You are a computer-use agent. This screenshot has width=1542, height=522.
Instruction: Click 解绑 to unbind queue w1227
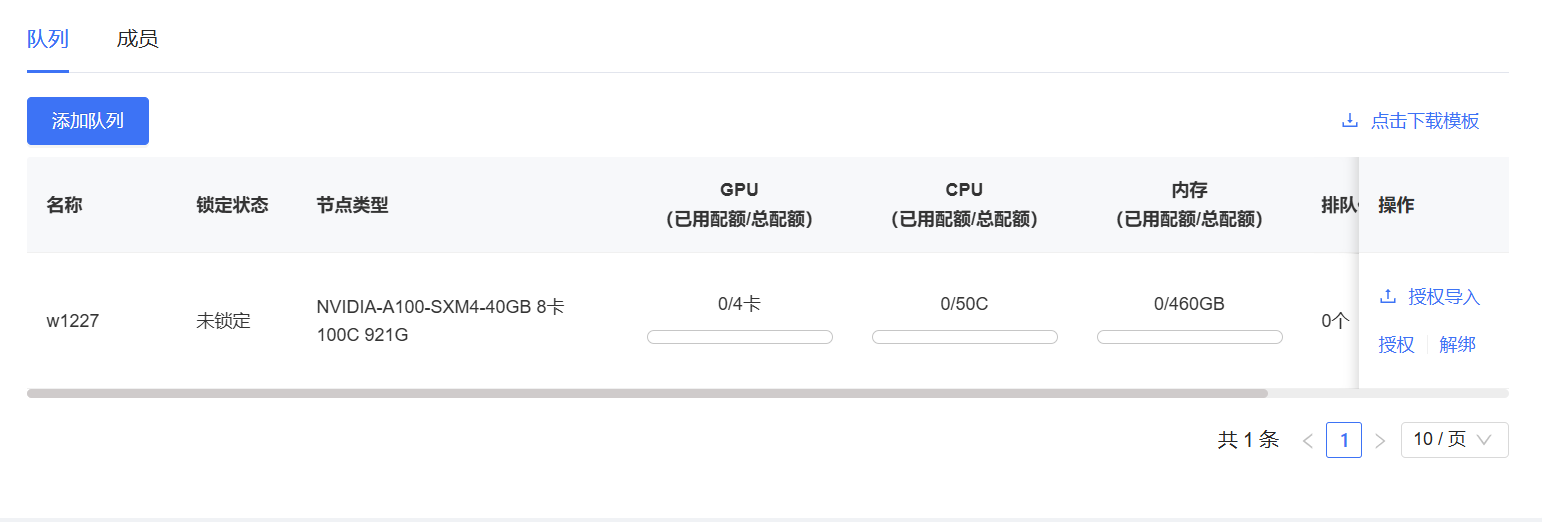point(1458,345)
